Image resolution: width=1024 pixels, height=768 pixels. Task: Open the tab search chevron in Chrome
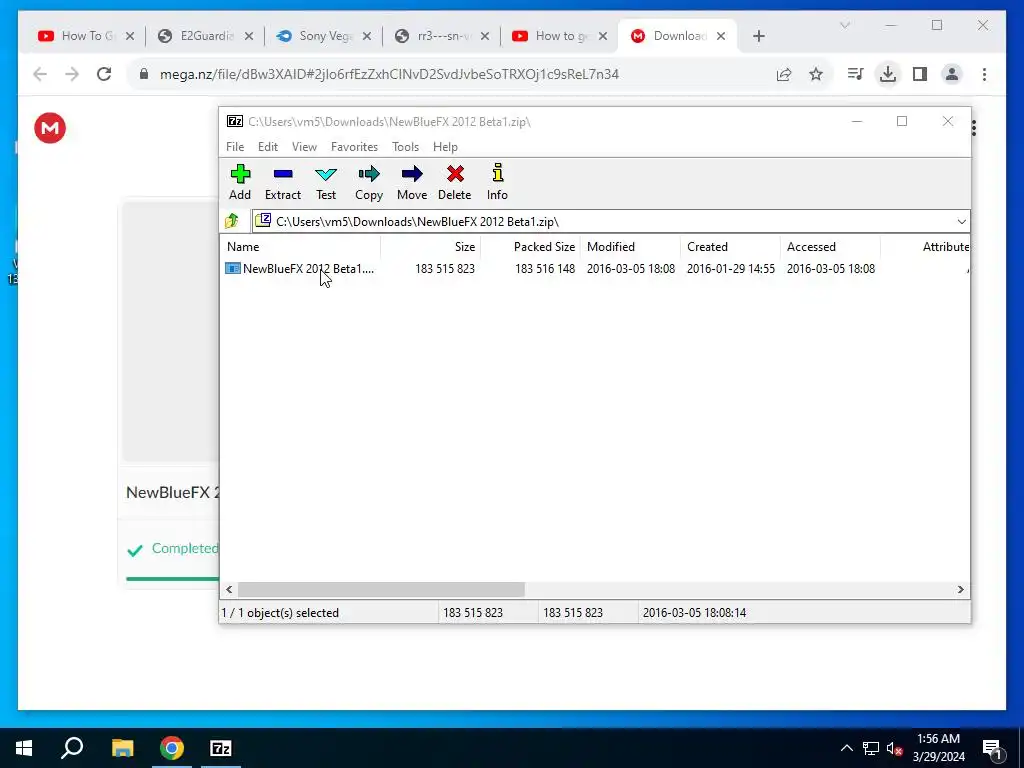pos(844,25)
